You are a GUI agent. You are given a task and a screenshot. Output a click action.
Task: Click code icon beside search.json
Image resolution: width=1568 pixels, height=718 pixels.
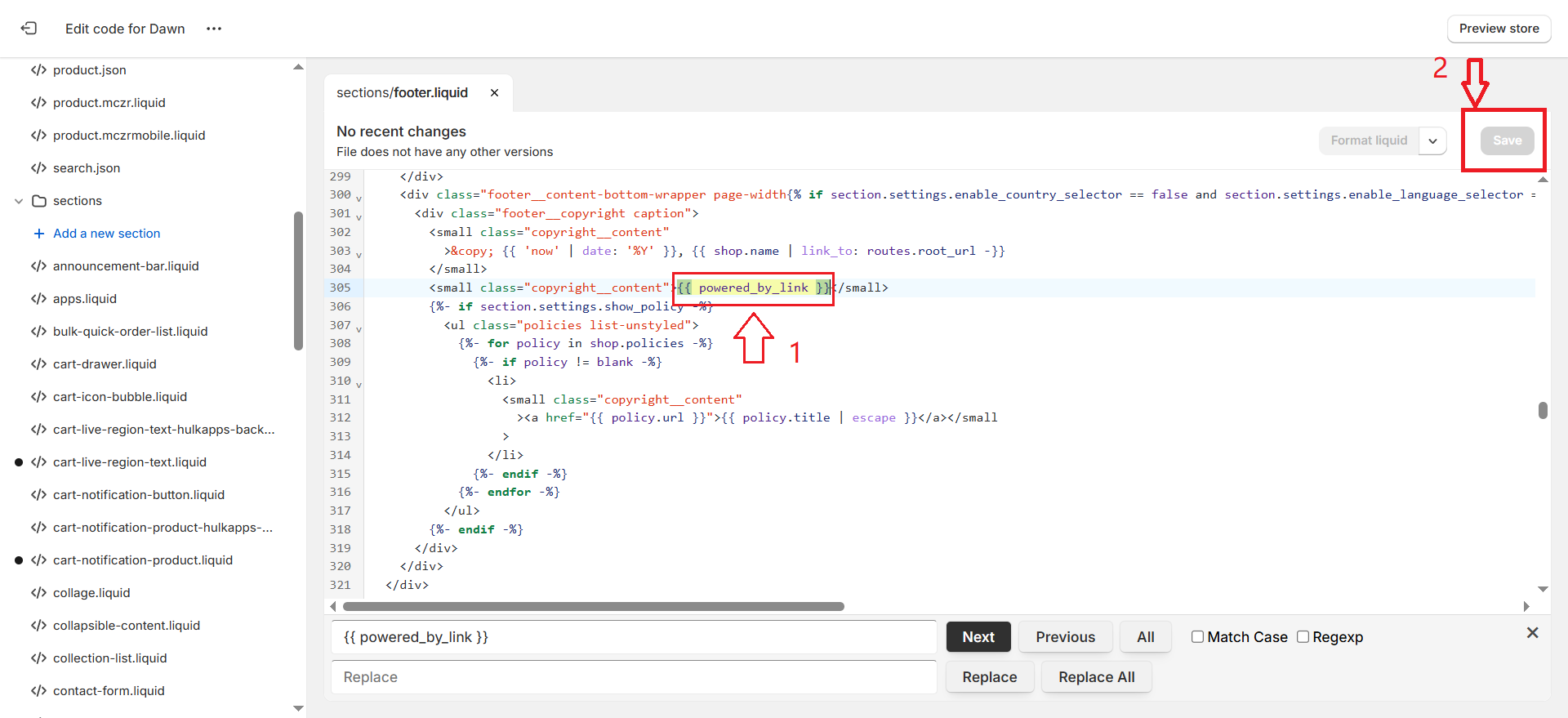click(38, 168)
